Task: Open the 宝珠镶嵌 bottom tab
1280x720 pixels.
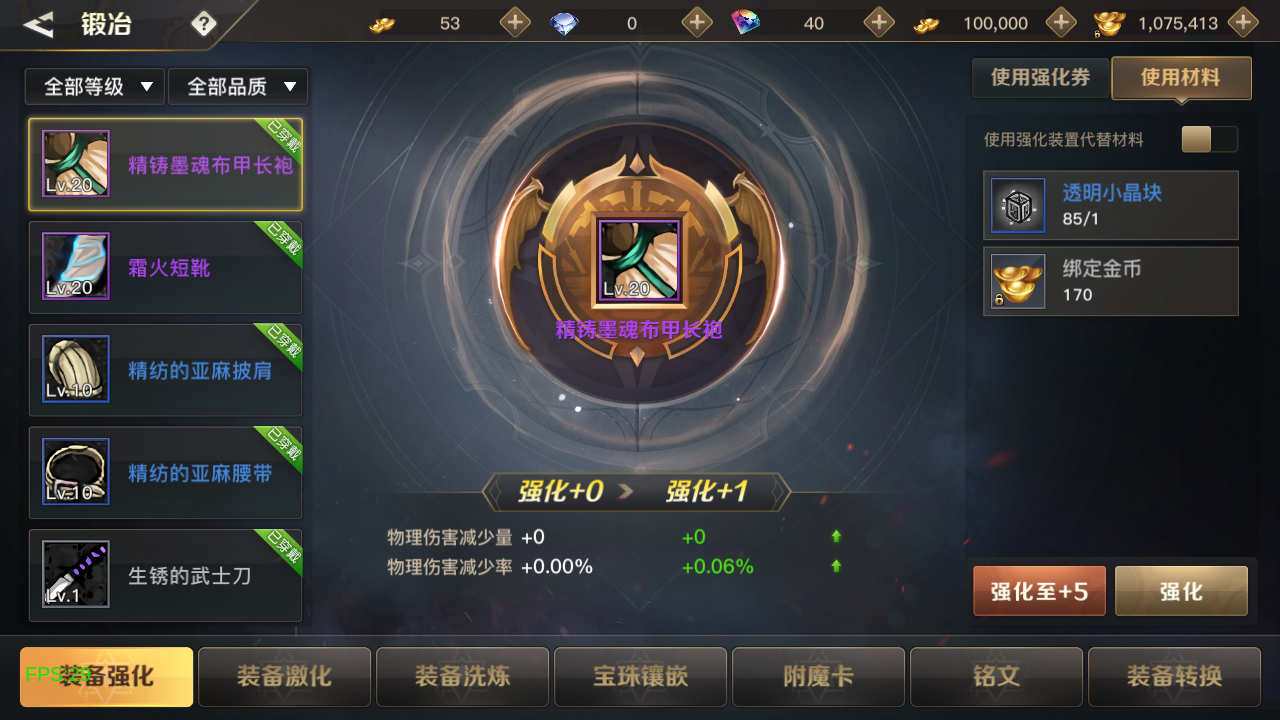Action: [640, 677]
